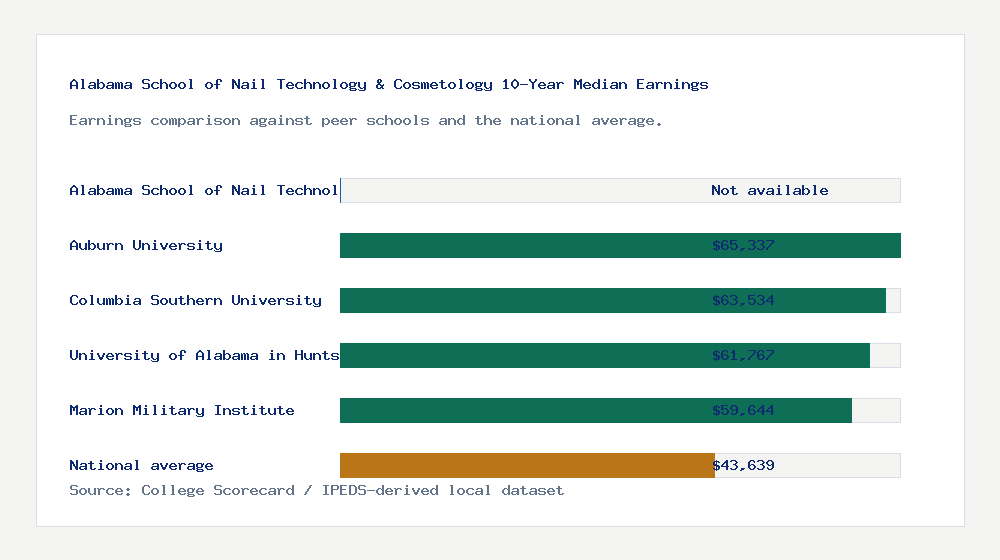Click the $63,534 value

(x=743, y=300)
